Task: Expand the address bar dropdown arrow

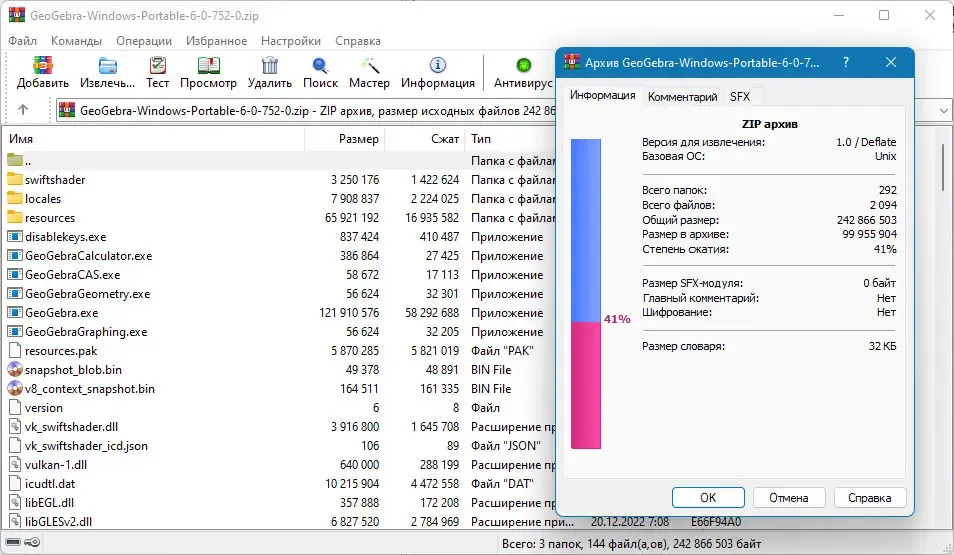Action: click(943, 111)
